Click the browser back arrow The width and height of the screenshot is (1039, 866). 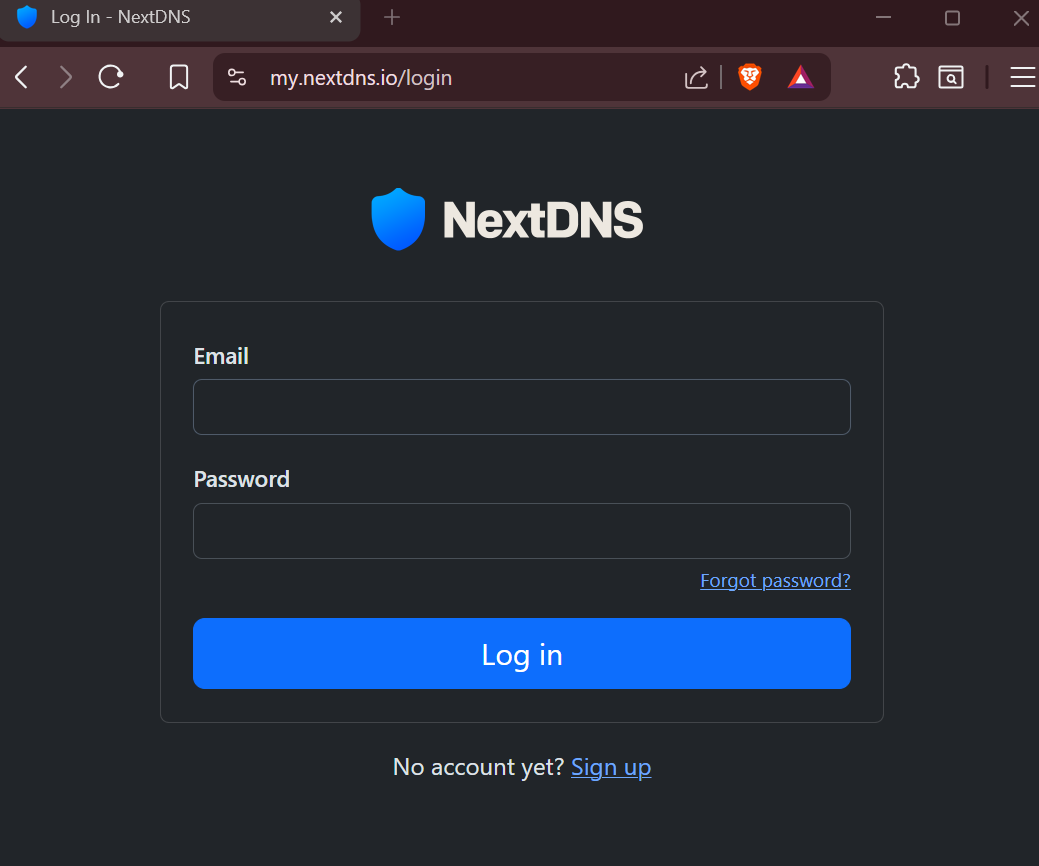[20, 76]
